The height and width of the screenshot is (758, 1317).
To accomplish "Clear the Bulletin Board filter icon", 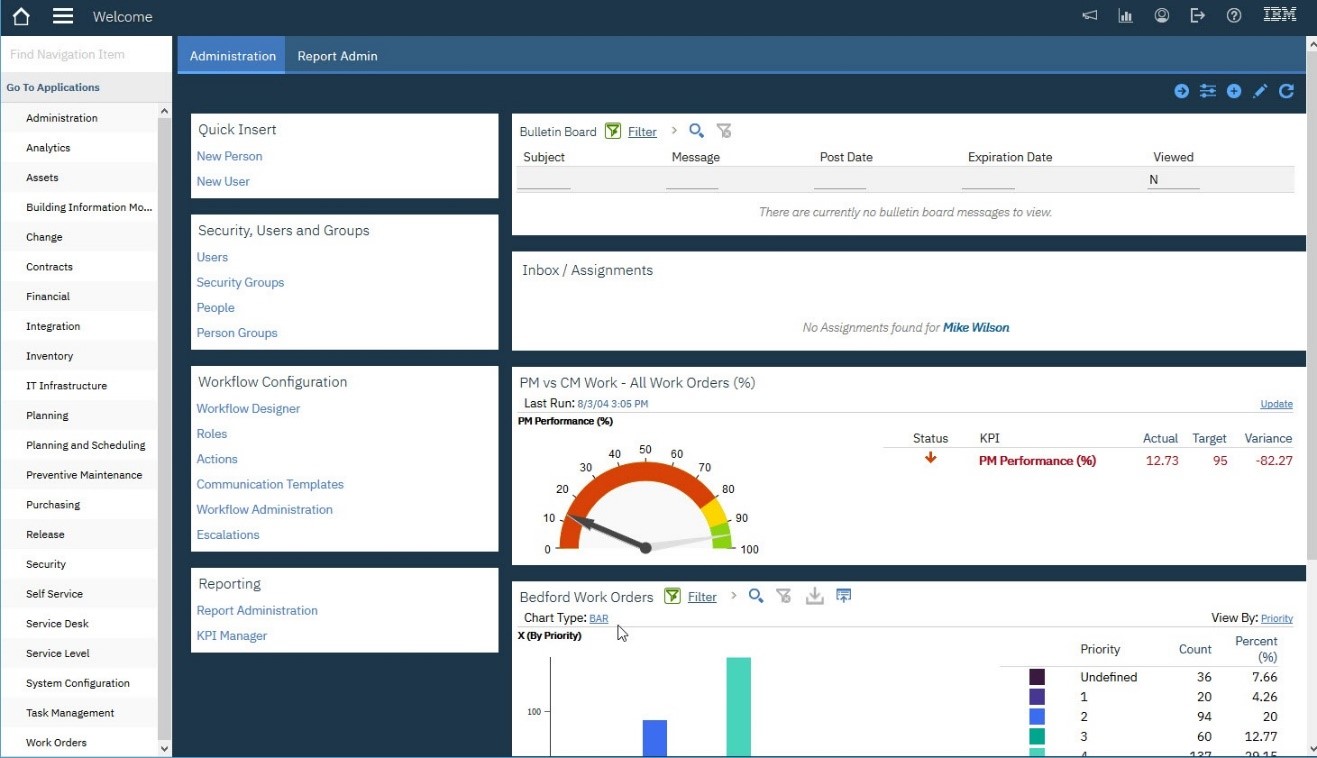I will [725, 131].
